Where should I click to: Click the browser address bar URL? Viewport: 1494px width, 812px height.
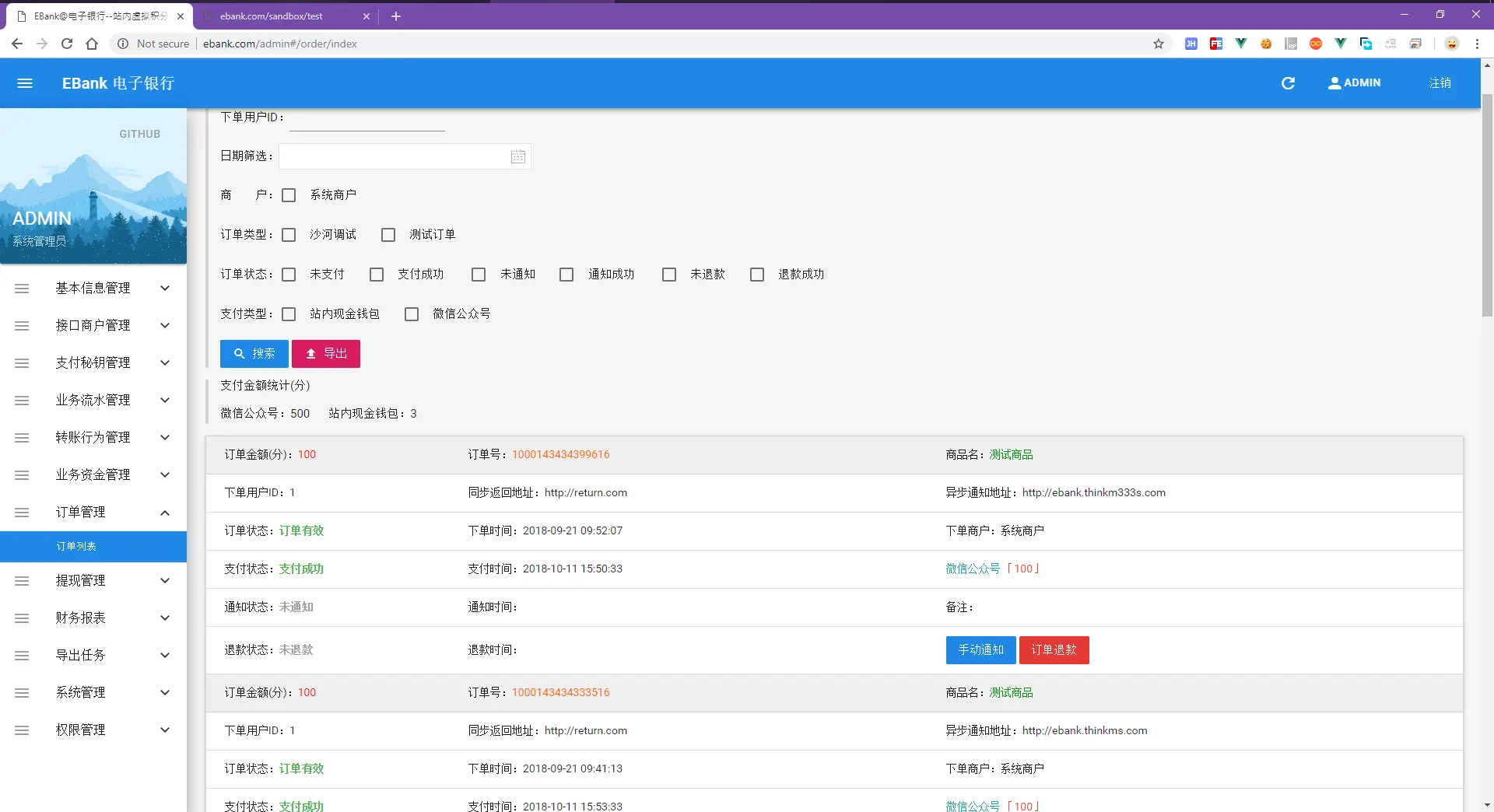coord(280,44)
